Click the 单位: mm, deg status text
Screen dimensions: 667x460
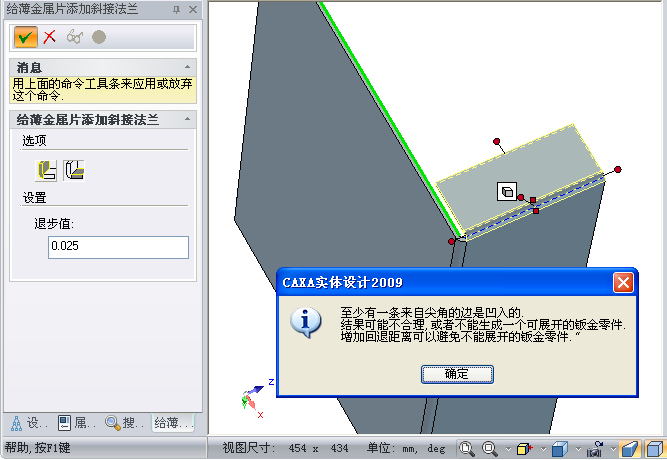(x=406, y=448)
